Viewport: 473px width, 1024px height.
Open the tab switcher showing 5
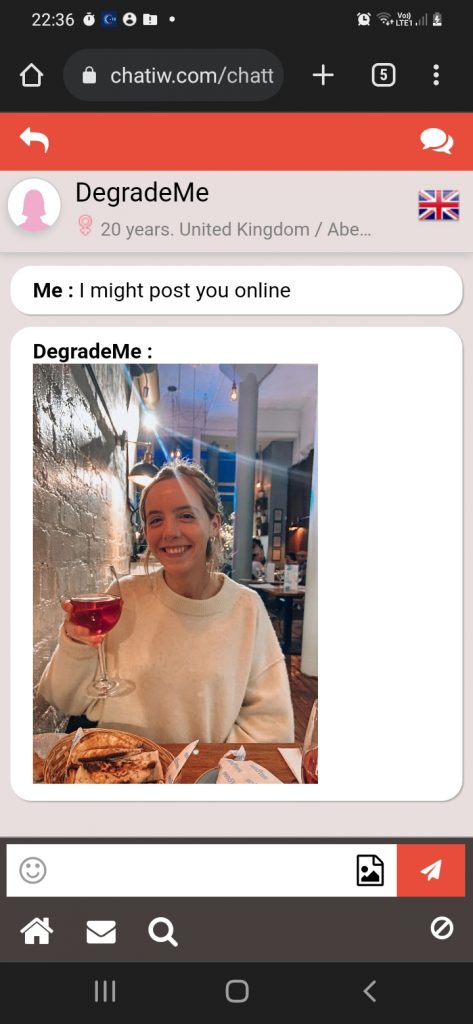383,76
